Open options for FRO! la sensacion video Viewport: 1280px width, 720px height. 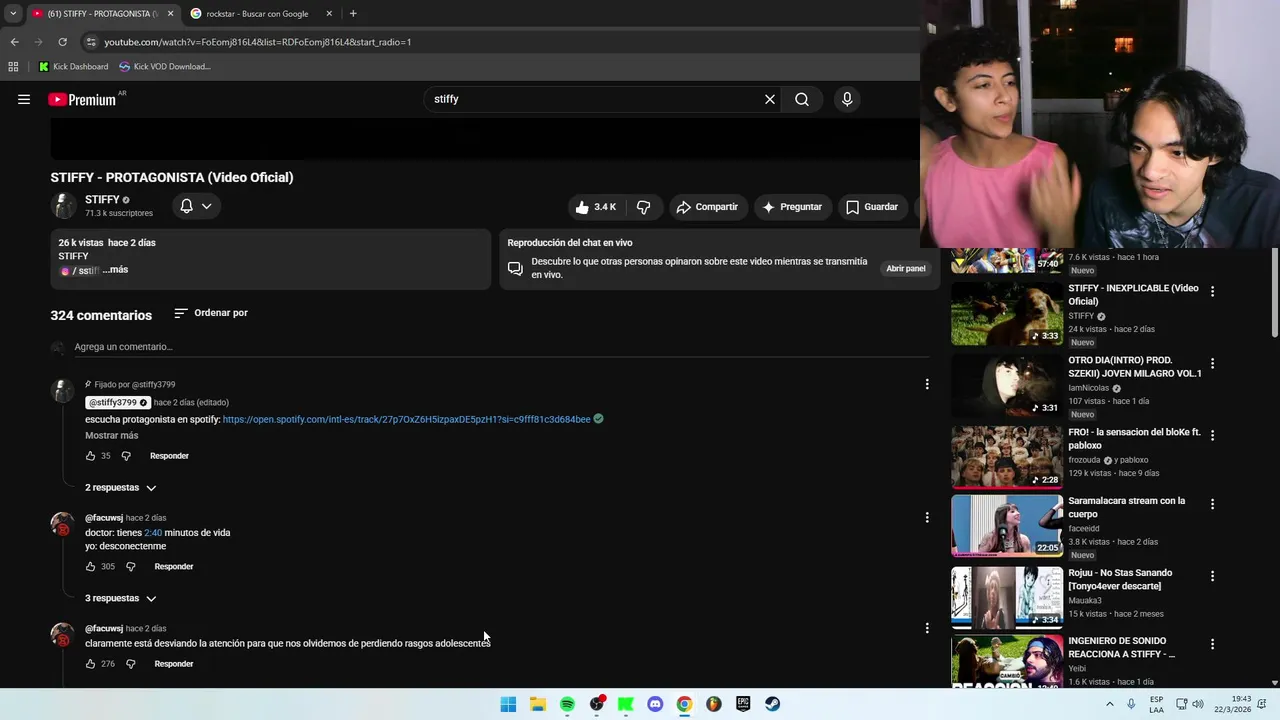(x=1212, y=435)
